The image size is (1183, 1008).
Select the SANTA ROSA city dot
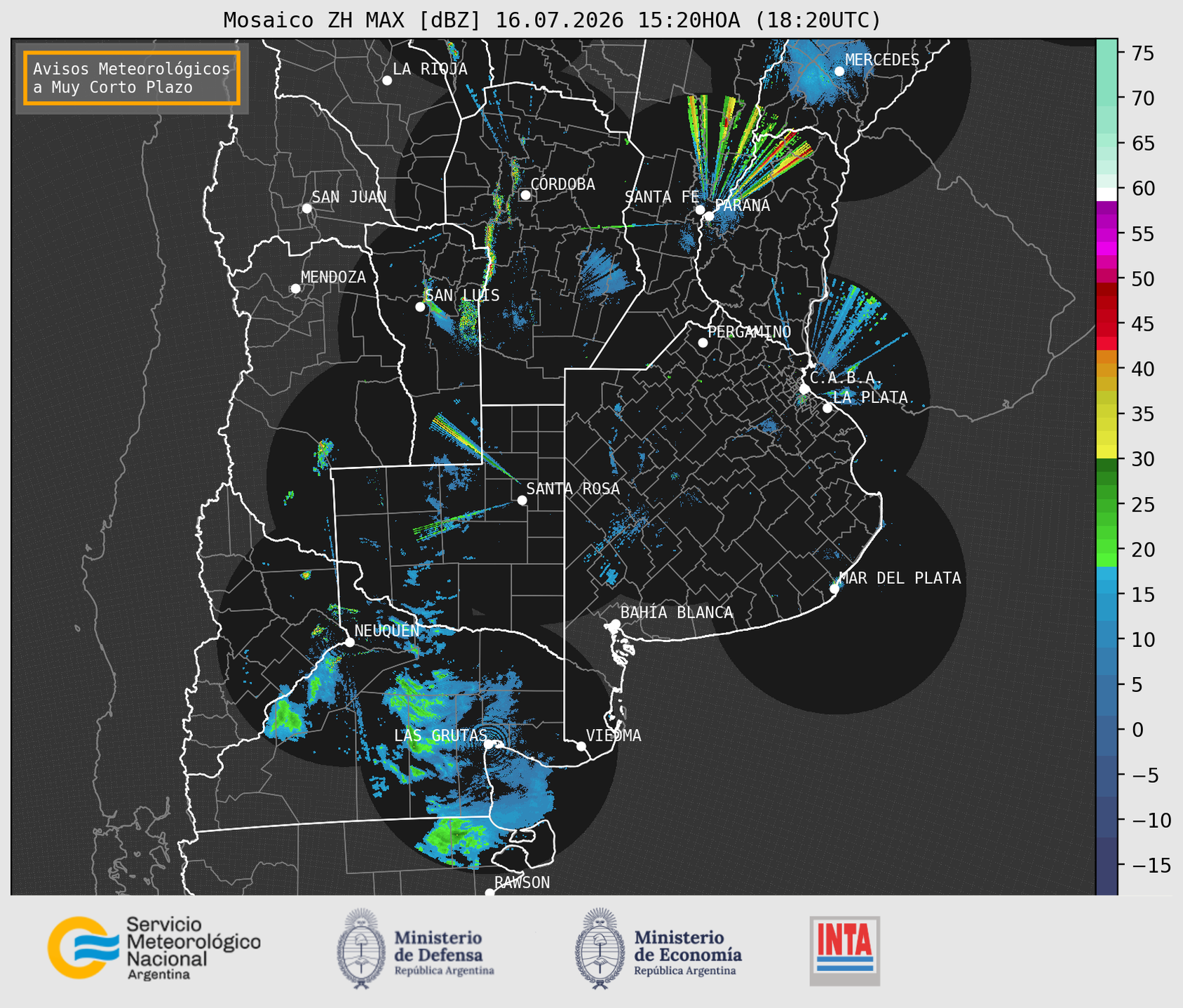522,500
